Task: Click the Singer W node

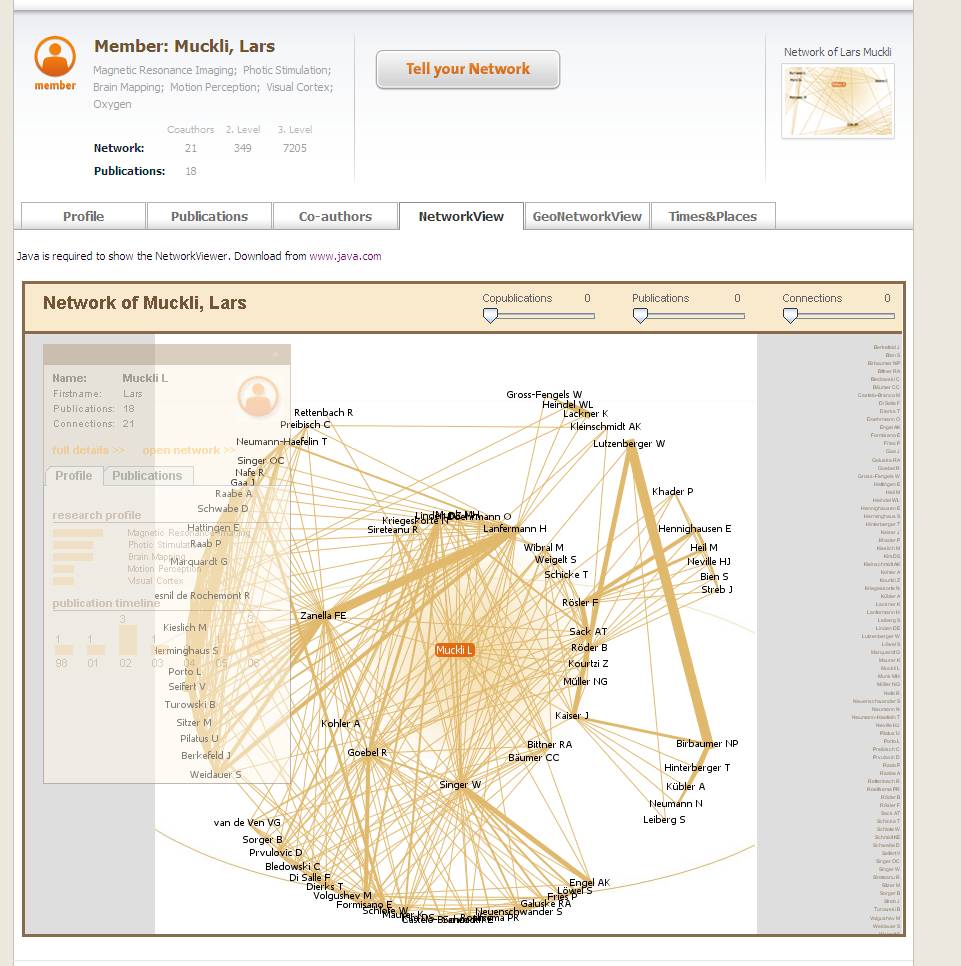Action: pyautogui.click(x=460, y=784)
